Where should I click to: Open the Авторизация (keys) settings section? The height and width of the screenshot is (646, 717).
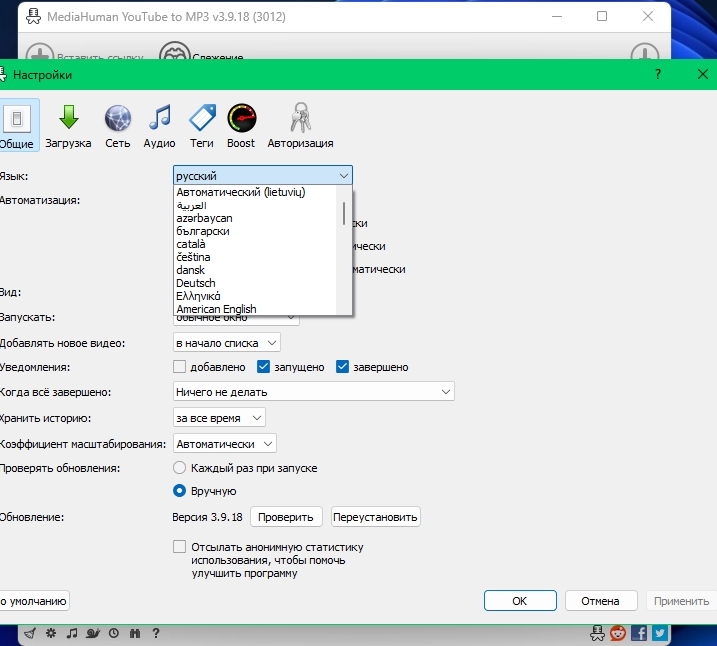pyautogui.click(x=300, y=125)
